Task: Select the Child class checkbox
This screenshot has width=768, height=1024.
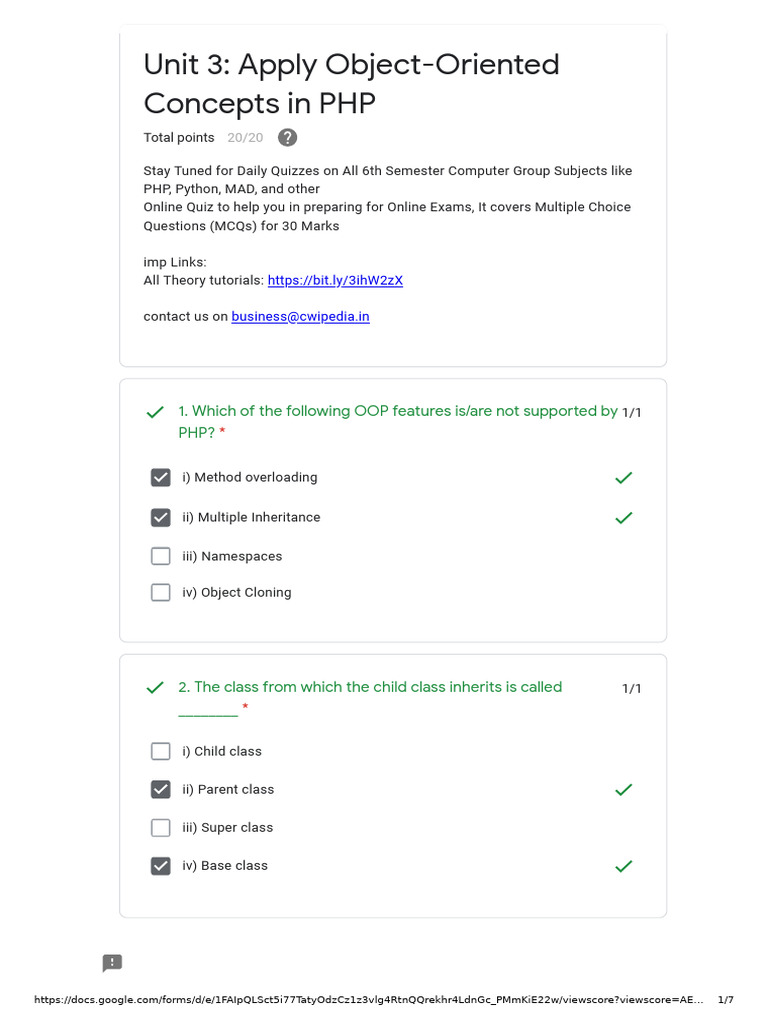Action: pyautogui.click(x=160, y=751)
